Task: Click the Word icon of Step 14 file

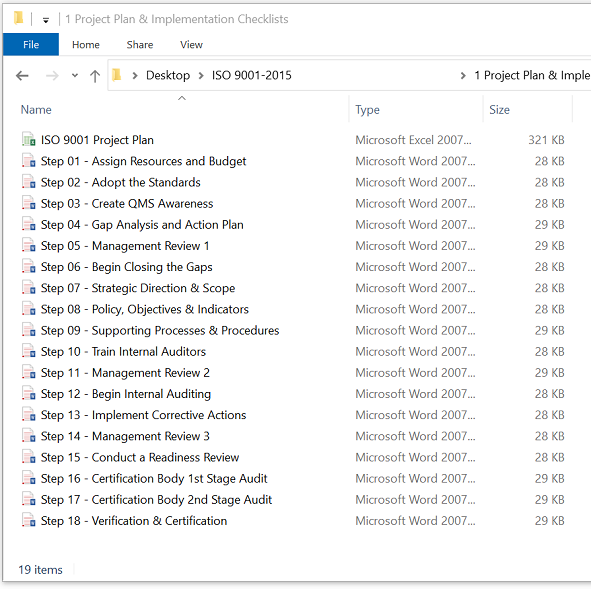Action: coord(29,435)
